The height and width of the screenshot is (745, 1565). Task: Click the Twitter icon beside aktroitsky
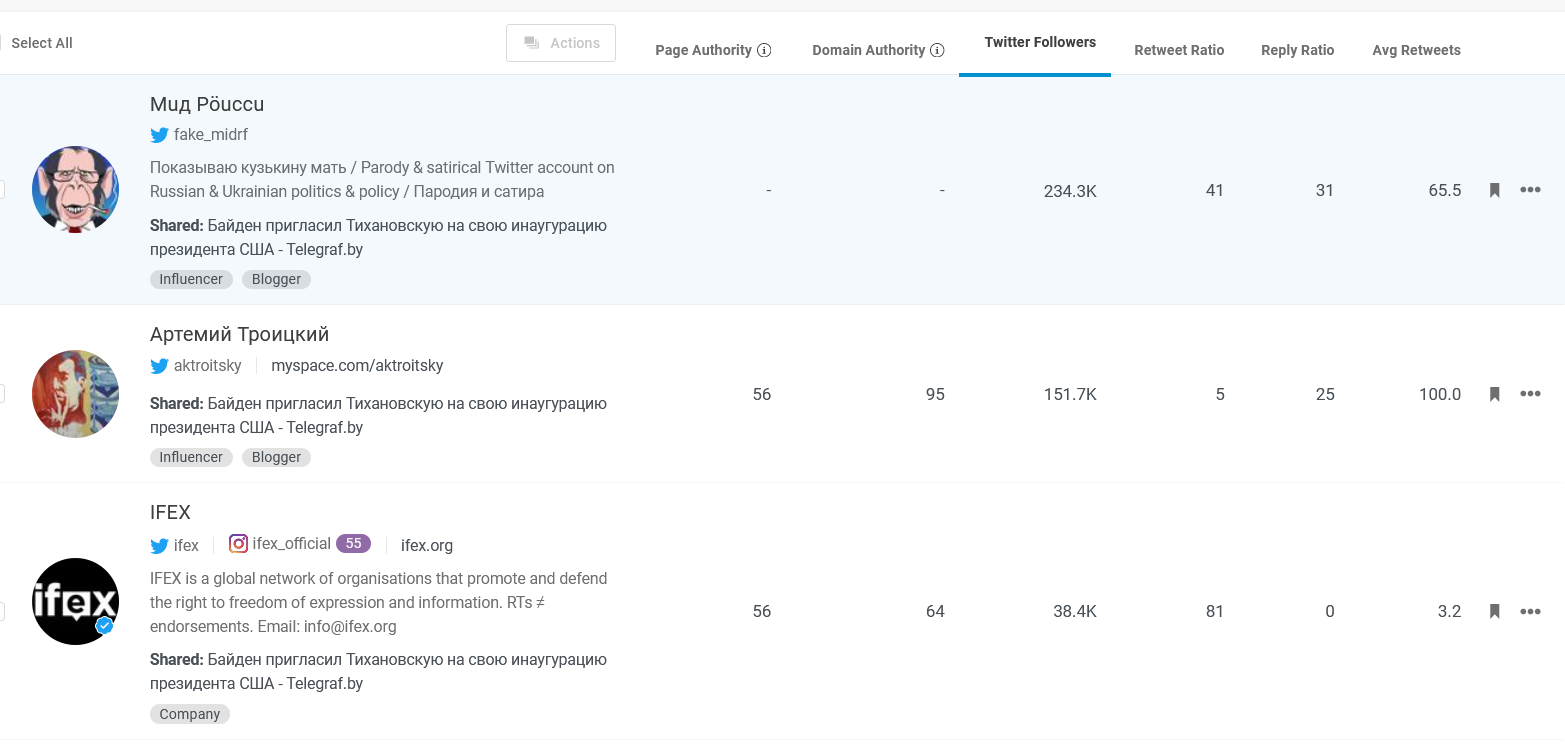pos(159,366)
